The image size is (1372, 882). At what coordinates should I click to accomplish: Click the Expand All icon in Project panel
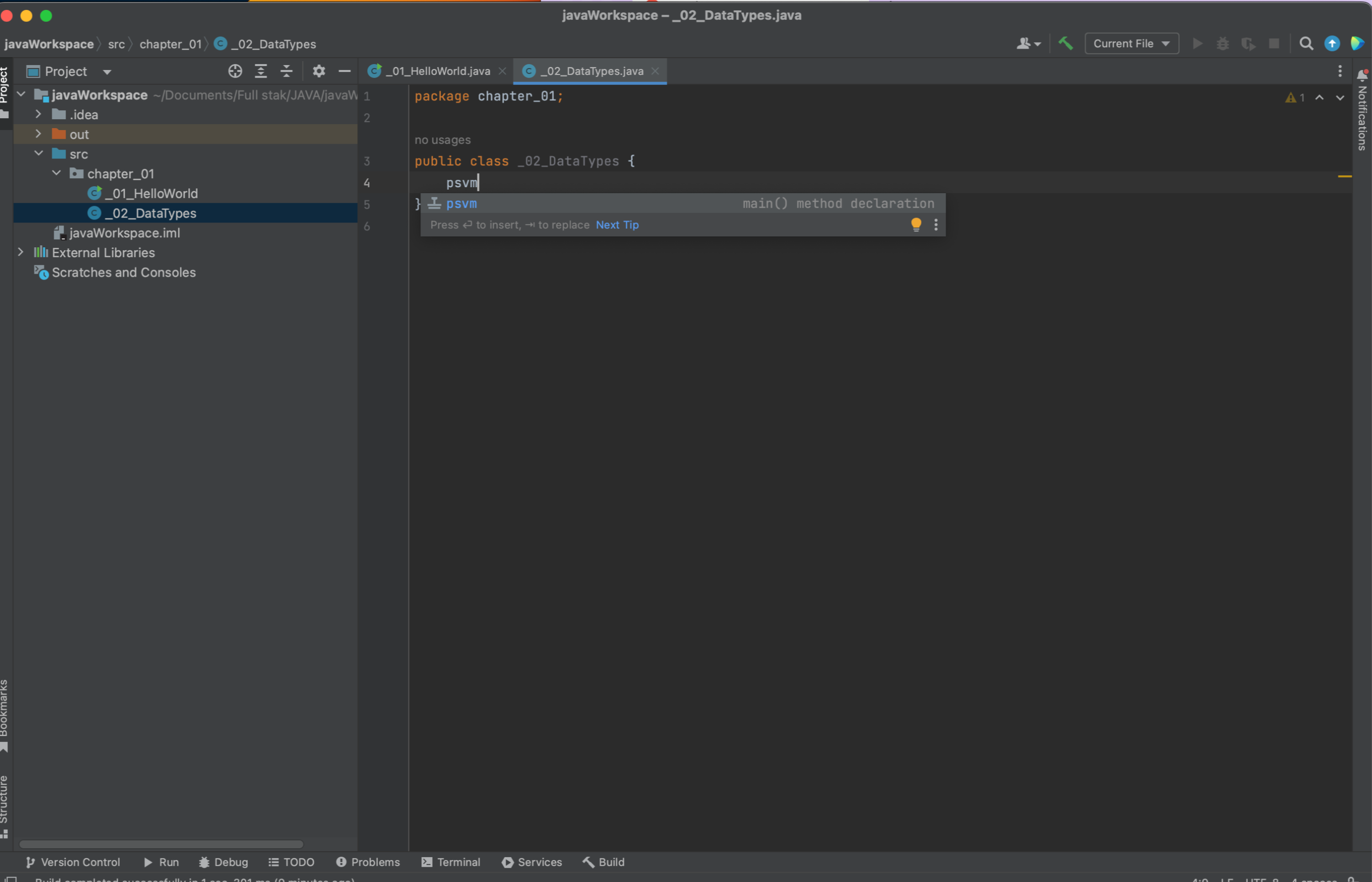(x=261, y=71)
